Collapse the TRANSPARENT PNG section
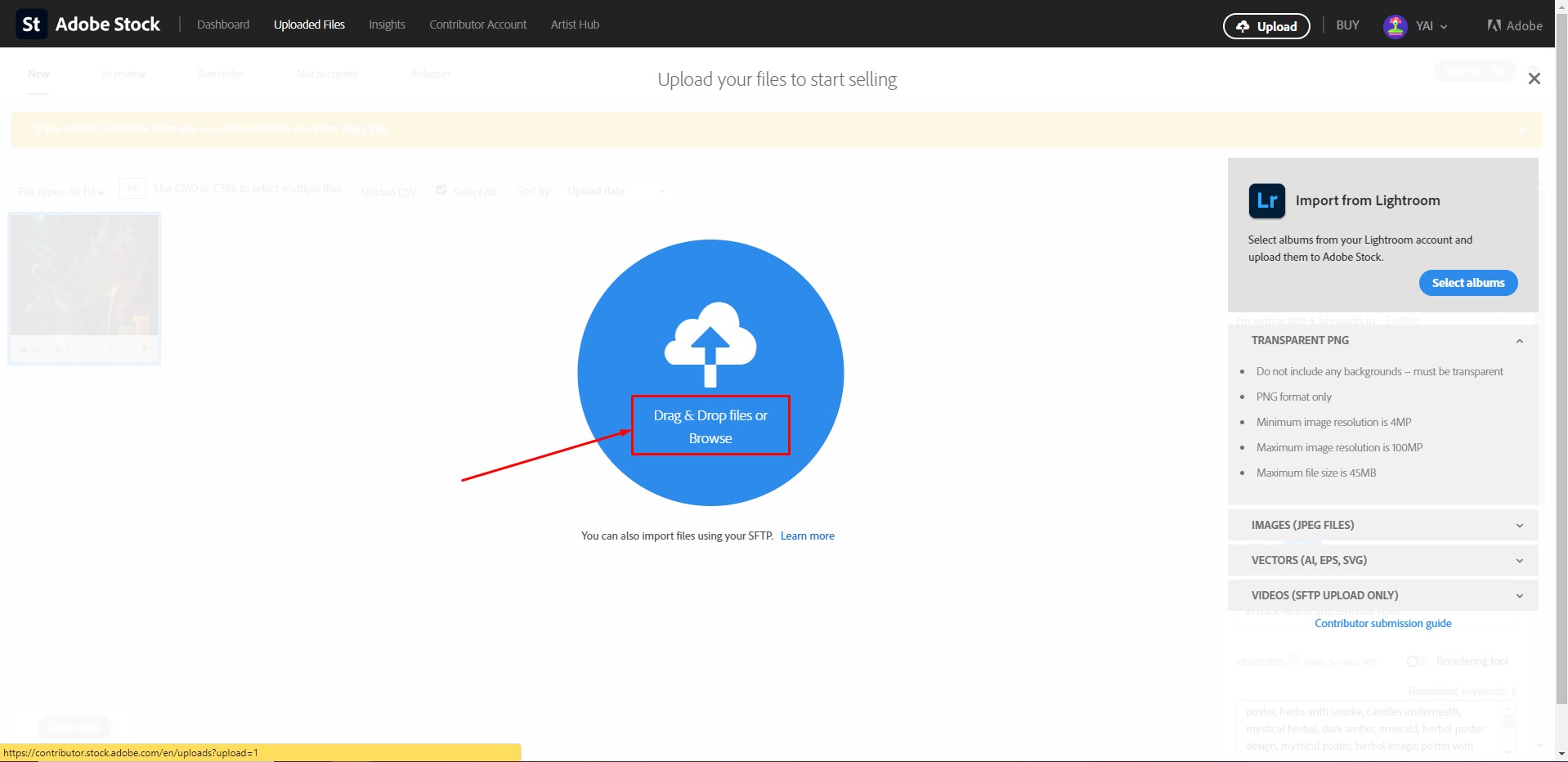Viewport: 1568px width, 762px height. (x=1519, y=341)
